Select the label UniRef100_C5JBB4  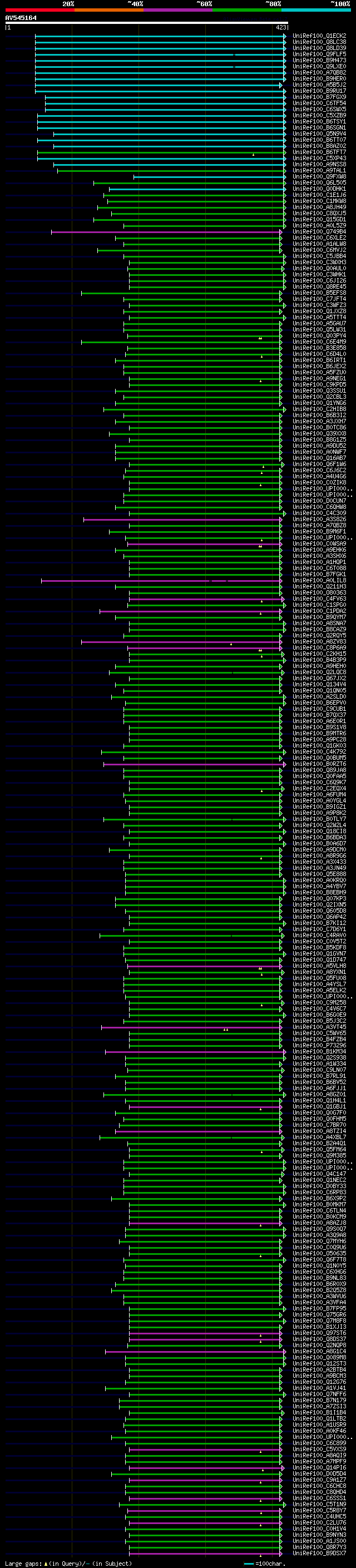pyautogui.click(x=319, y=256)
